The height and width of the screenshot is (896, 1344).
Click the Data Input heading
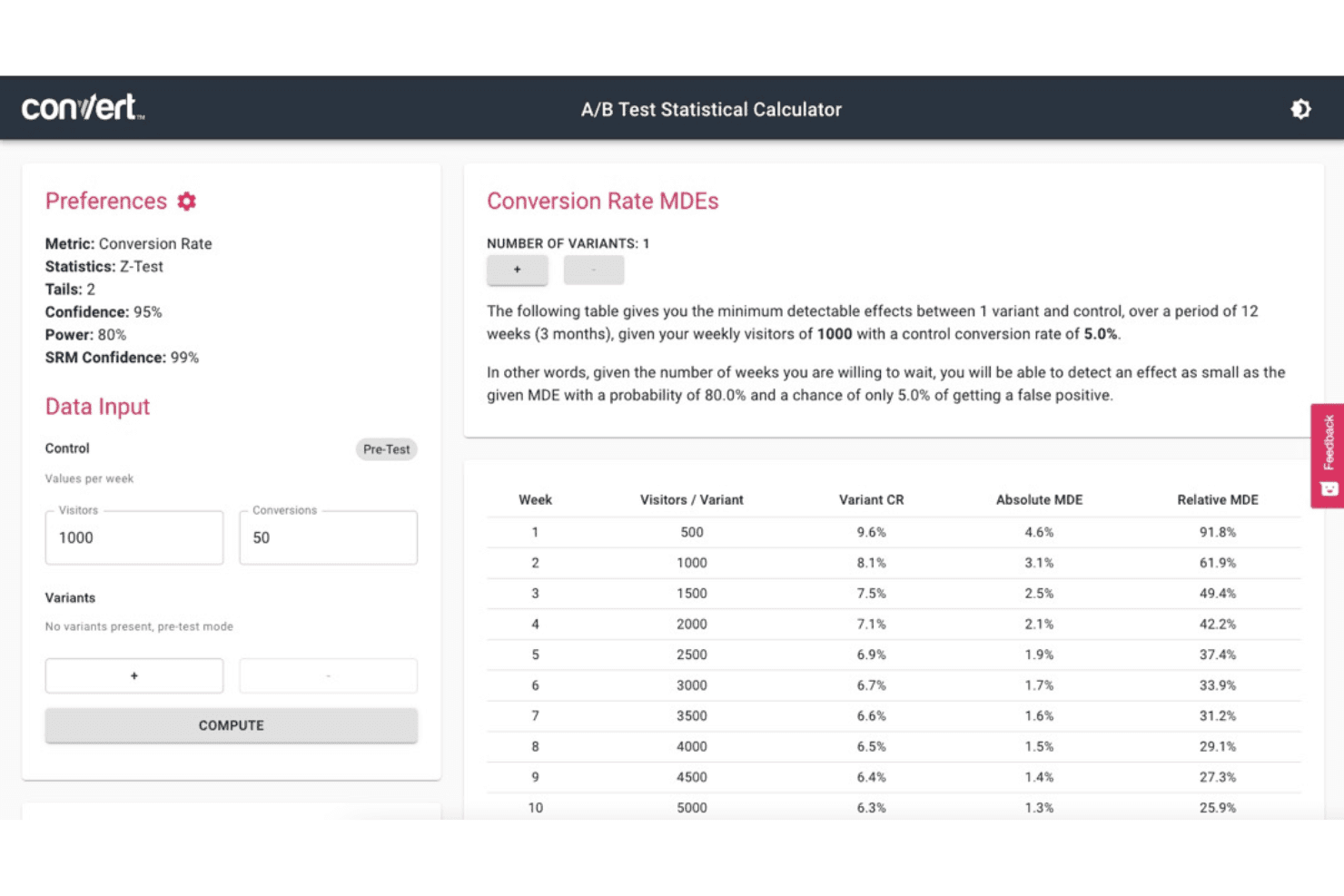click(x=97, y=406)
